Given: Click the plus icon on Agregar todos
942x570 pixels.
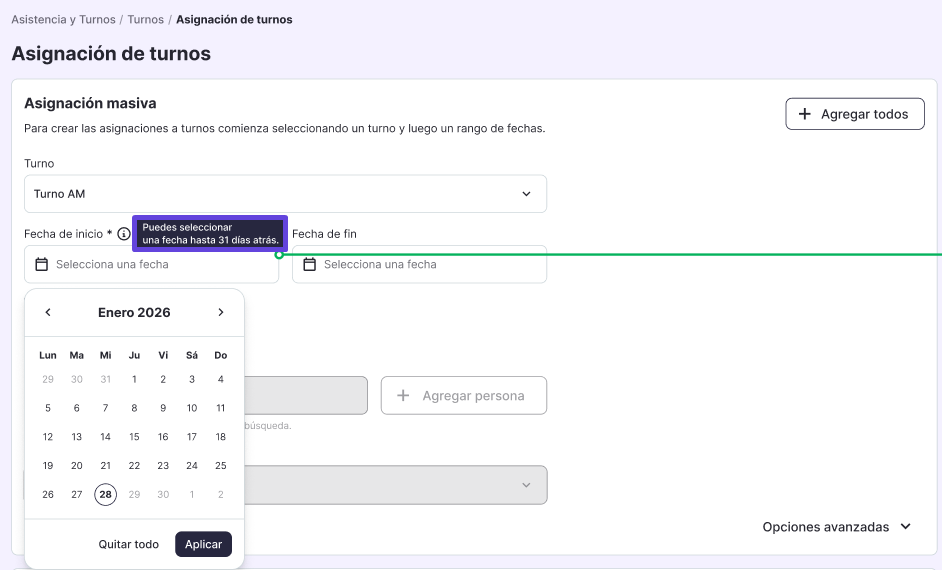Looking at the screenshot, I should coord(804,114).
